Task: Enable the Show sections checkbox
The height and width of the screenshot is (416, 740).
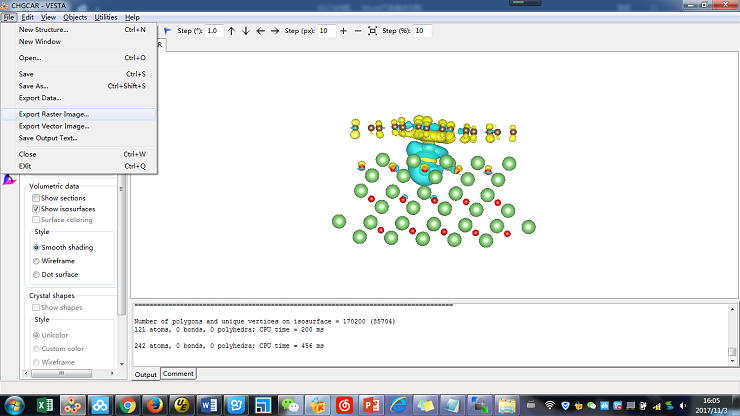Action: point(37,198)
